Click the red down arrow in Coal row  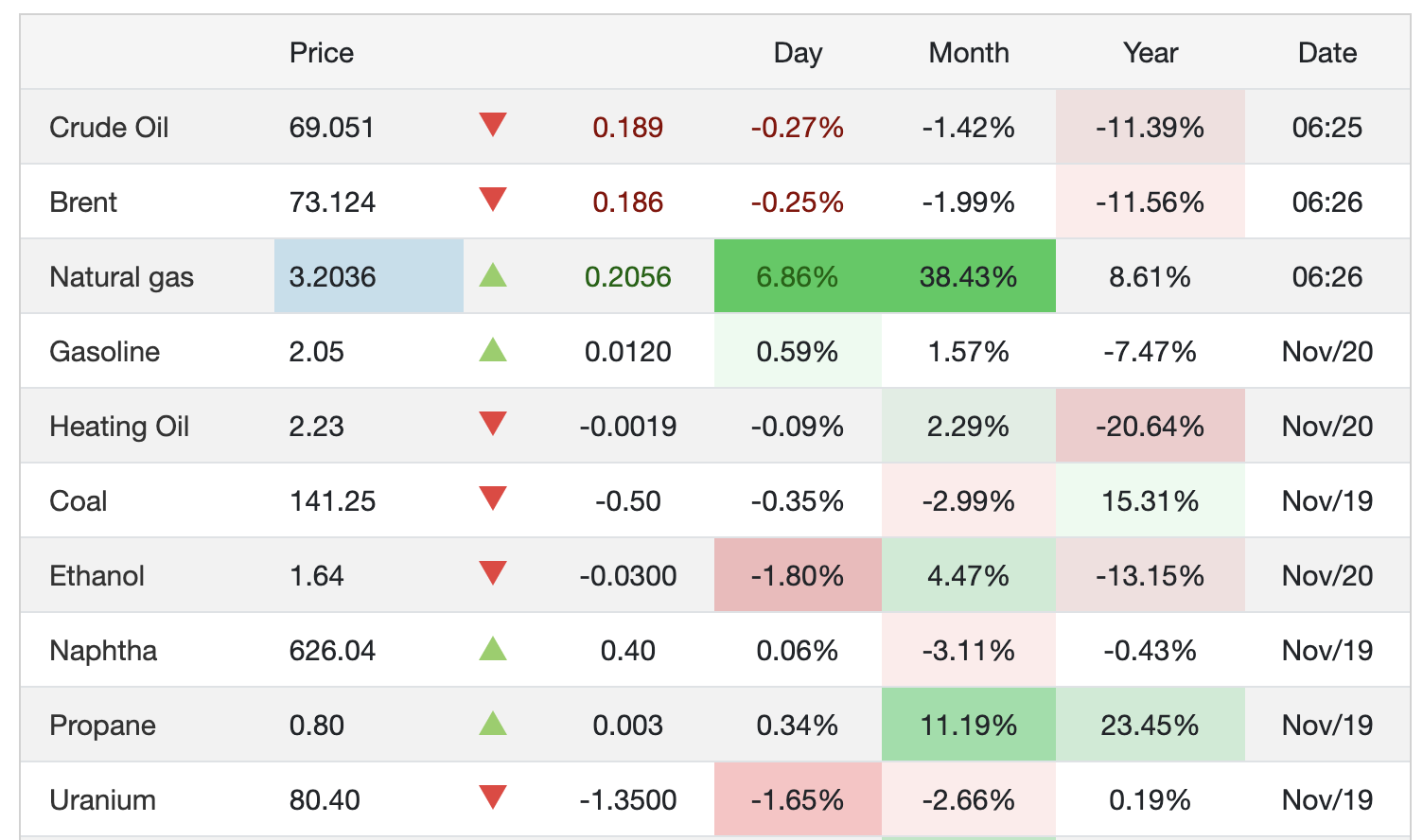pos(493,499)
